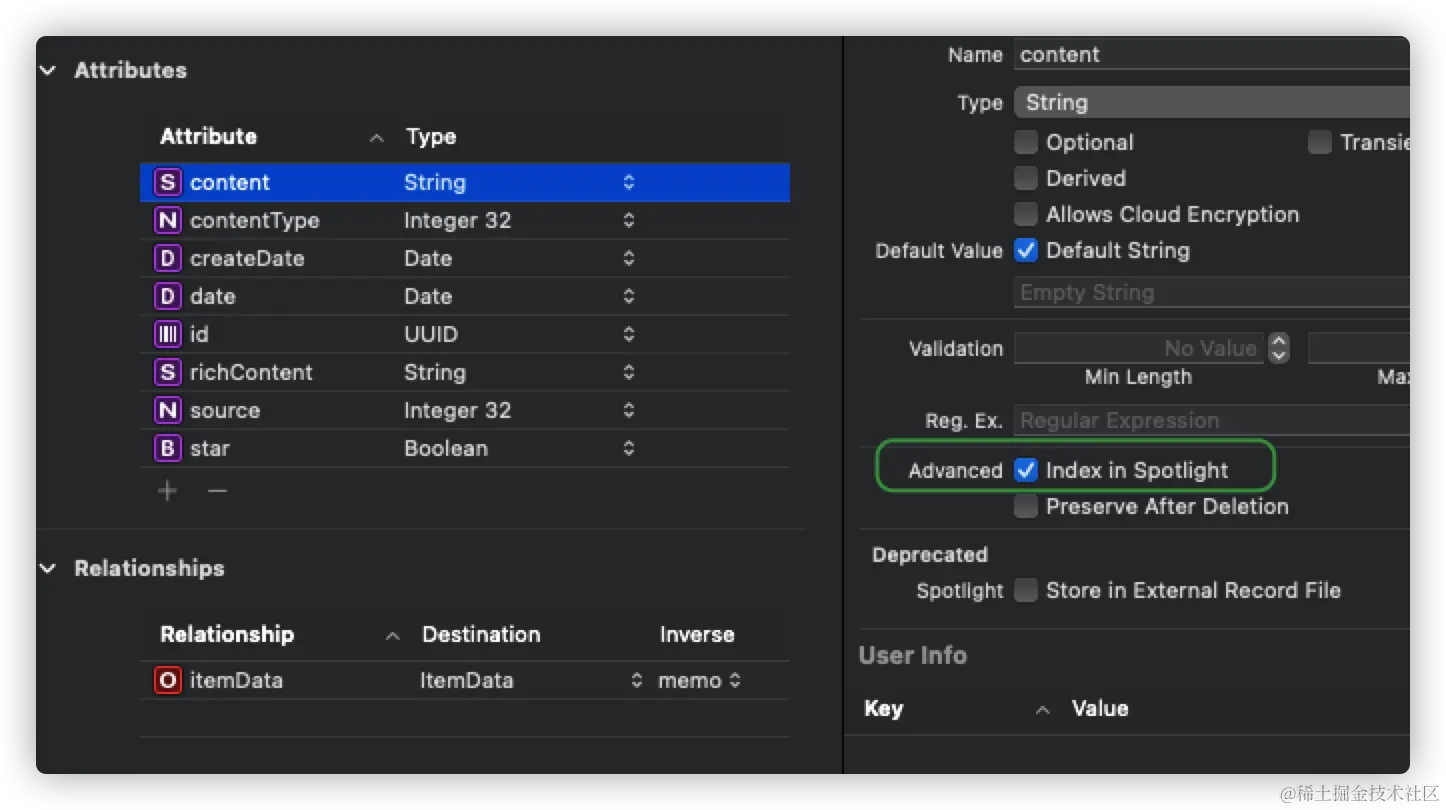
Task: Open the inspector Type String dropdown
Action: pyautogui.click(x=1212, y=102)
